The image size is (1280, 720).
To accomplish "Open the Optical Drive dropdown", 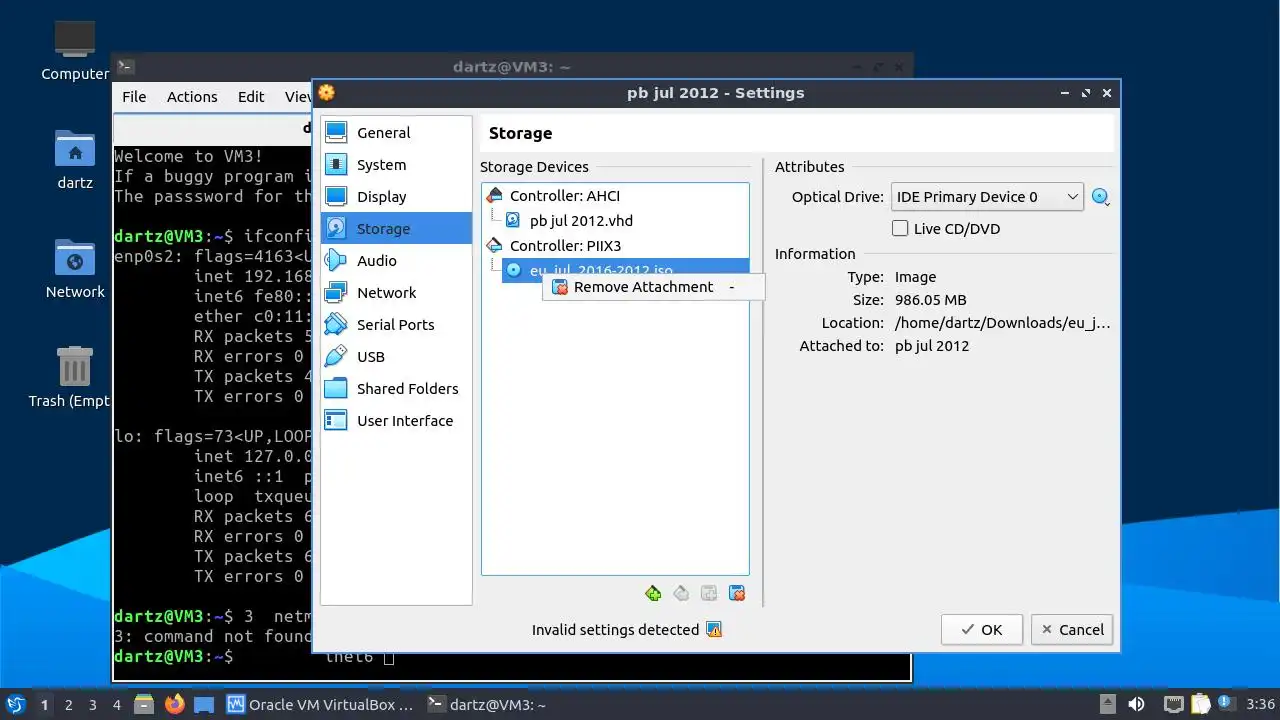I will coord(987,197).
